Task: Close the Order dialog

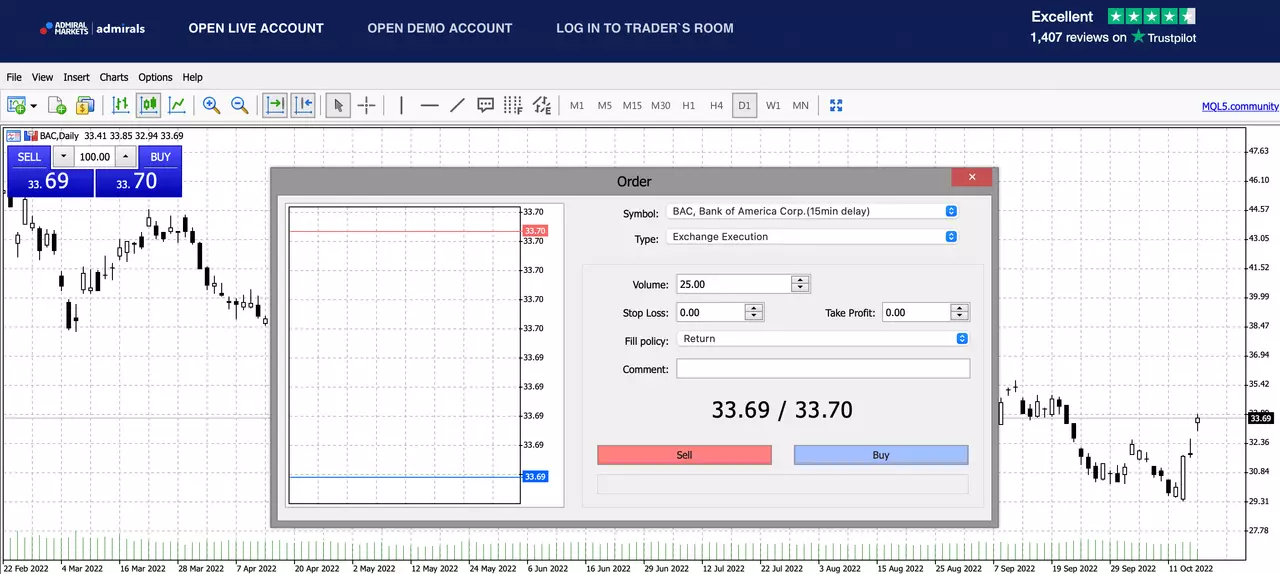Action: [x=971, y=177]
